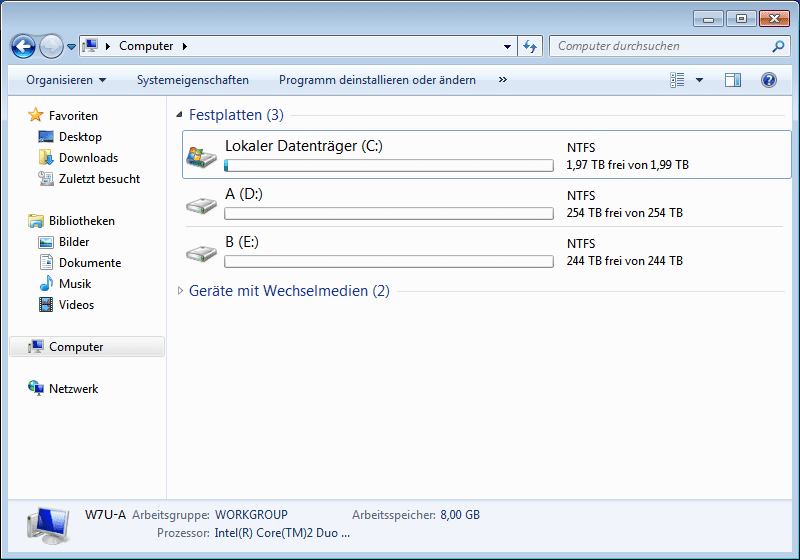
Task: Open view options dropdown arrow
Action: coord(699,80)
